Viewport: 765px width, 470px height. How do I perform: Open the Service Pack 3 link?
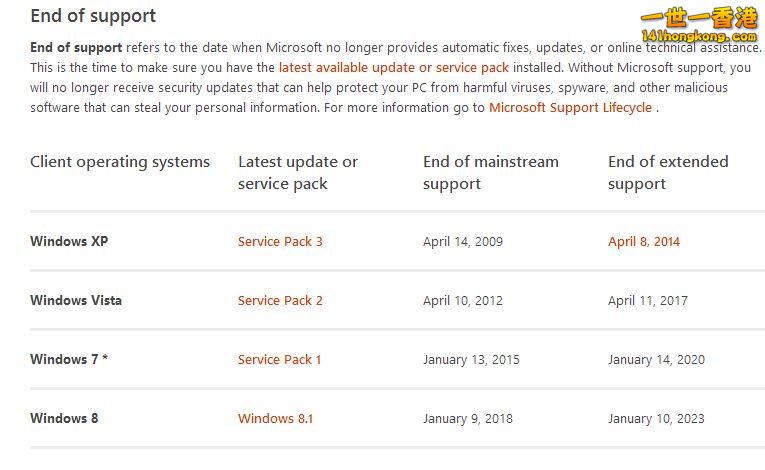click(x=280, y=242)
